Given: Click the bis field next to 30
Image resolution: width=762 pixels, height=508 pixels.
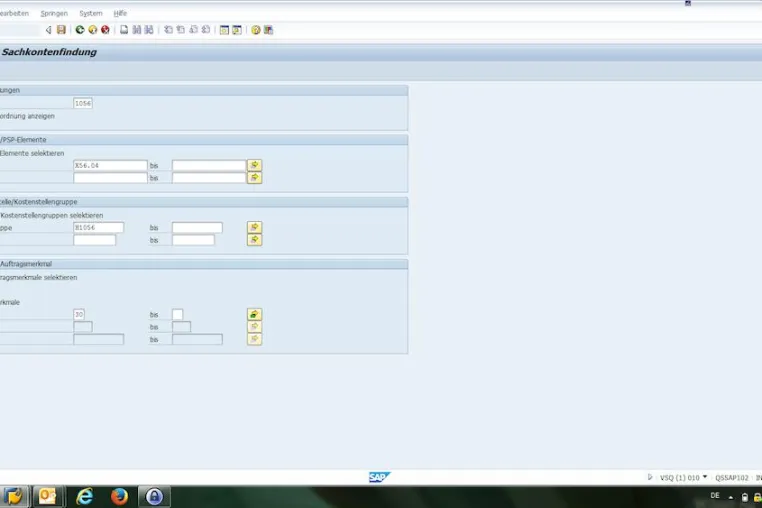Looking at the screenshot, I should click(x=177, y=315).
